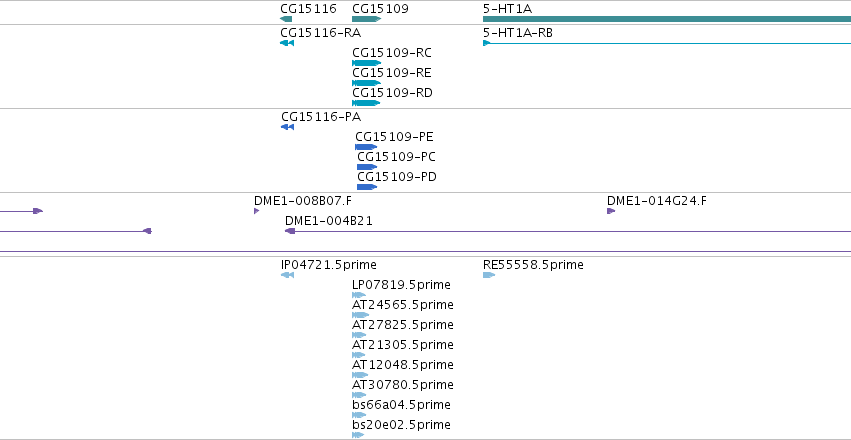
Task: Select the IP04721.5prime EST glyph
Action: pyautogui.click(x=288, y=275)
